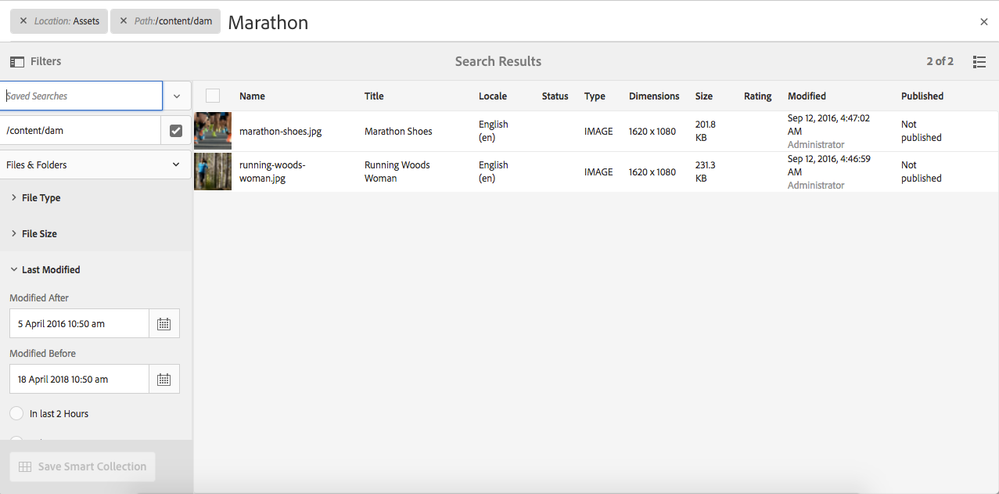The image size is (999, 494).
Task: Open the Saved Searches dropdown arrow
Action: (x=176, y=97)
